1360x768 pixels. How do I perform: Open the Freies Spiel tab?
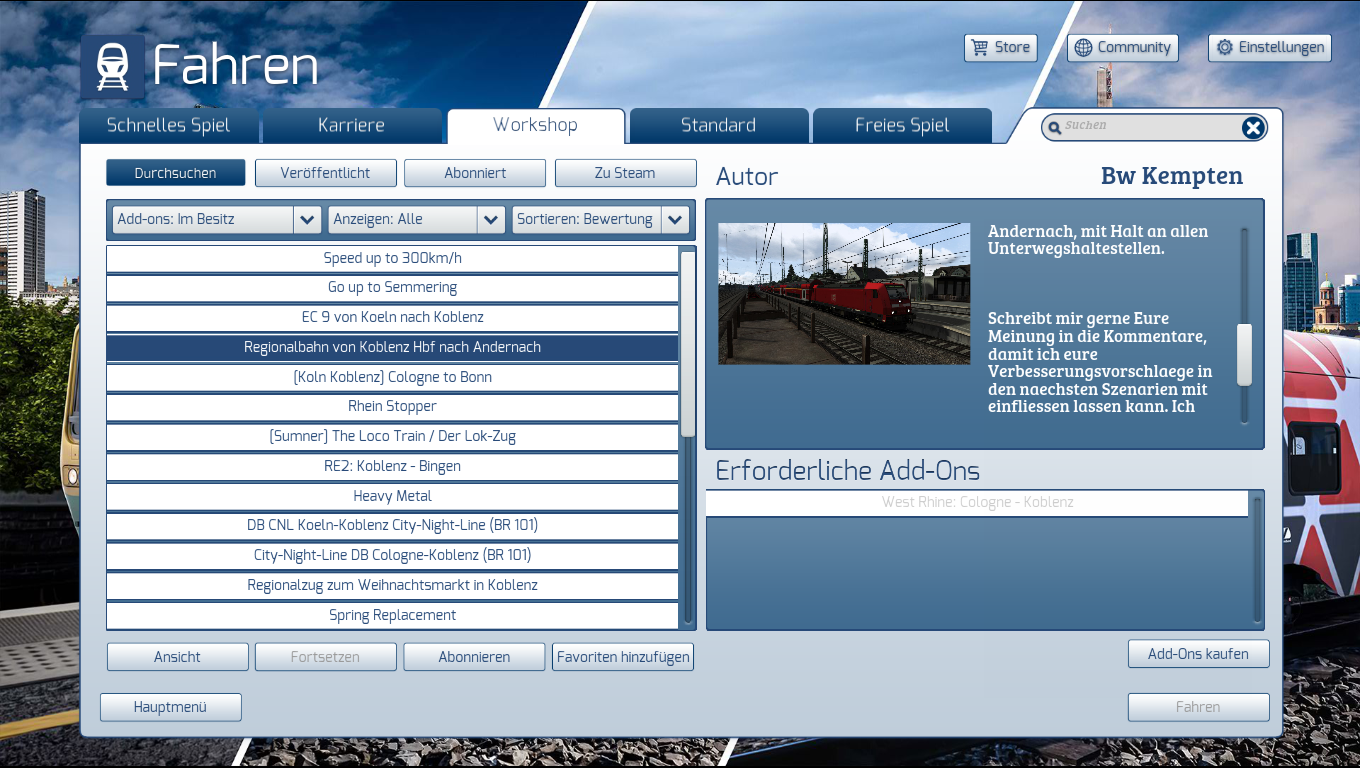click(x=901, y=125)
